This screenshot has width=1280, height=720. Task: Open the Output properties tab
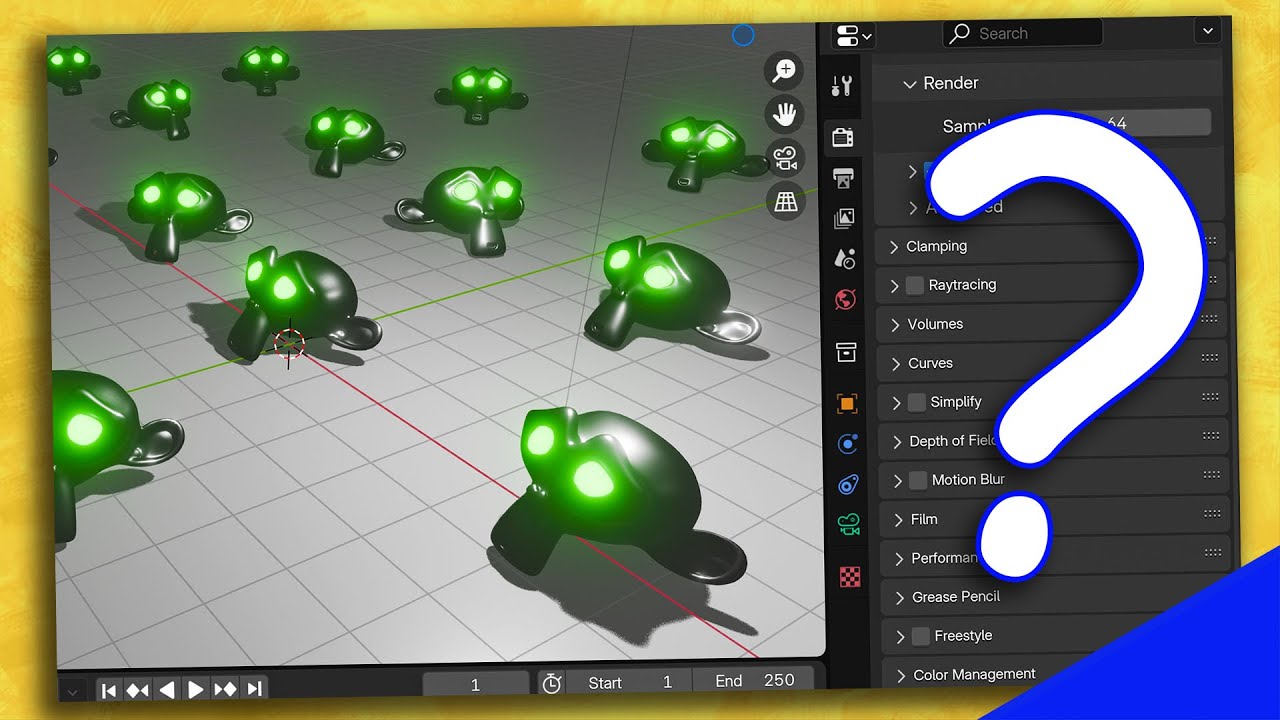843,178
